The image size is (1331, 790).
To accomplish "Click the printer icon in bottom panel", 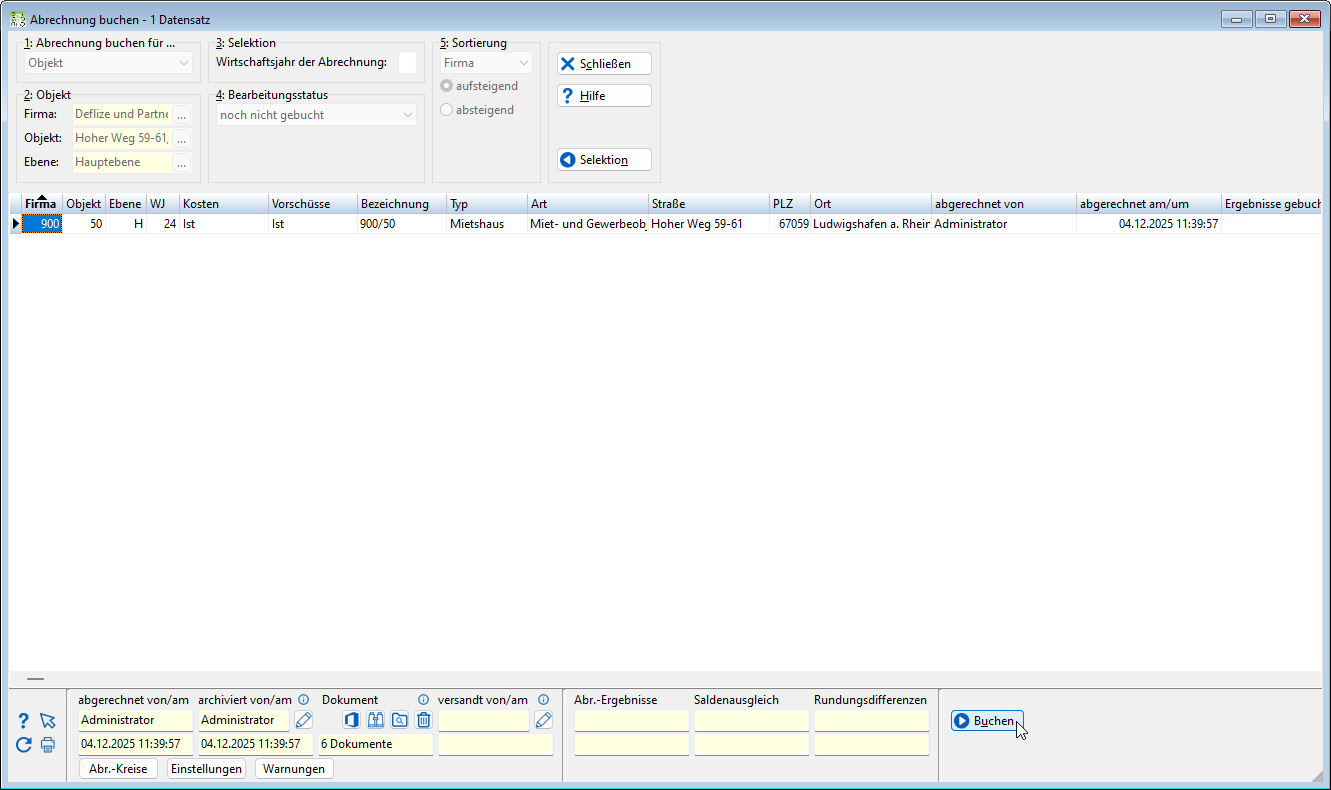I will [48, 744].
